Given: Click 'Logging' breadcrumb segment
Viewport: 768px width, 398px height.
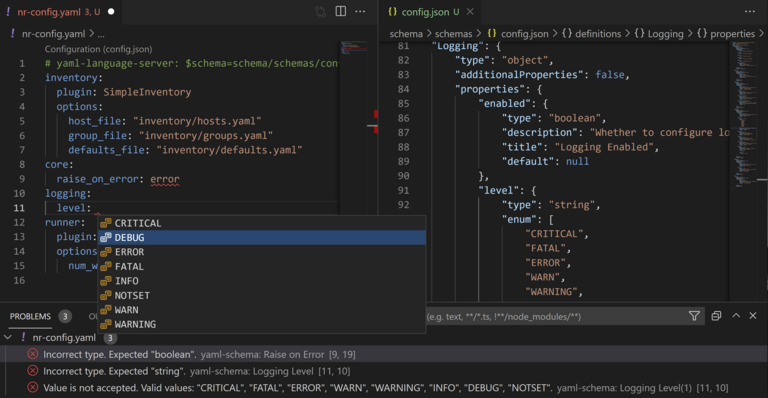Looking at the screenshot, I should pos(665,34).
